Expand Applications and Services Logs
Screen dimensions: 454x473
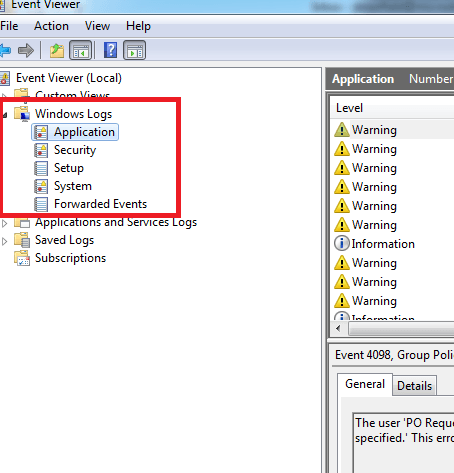point(4,223)
